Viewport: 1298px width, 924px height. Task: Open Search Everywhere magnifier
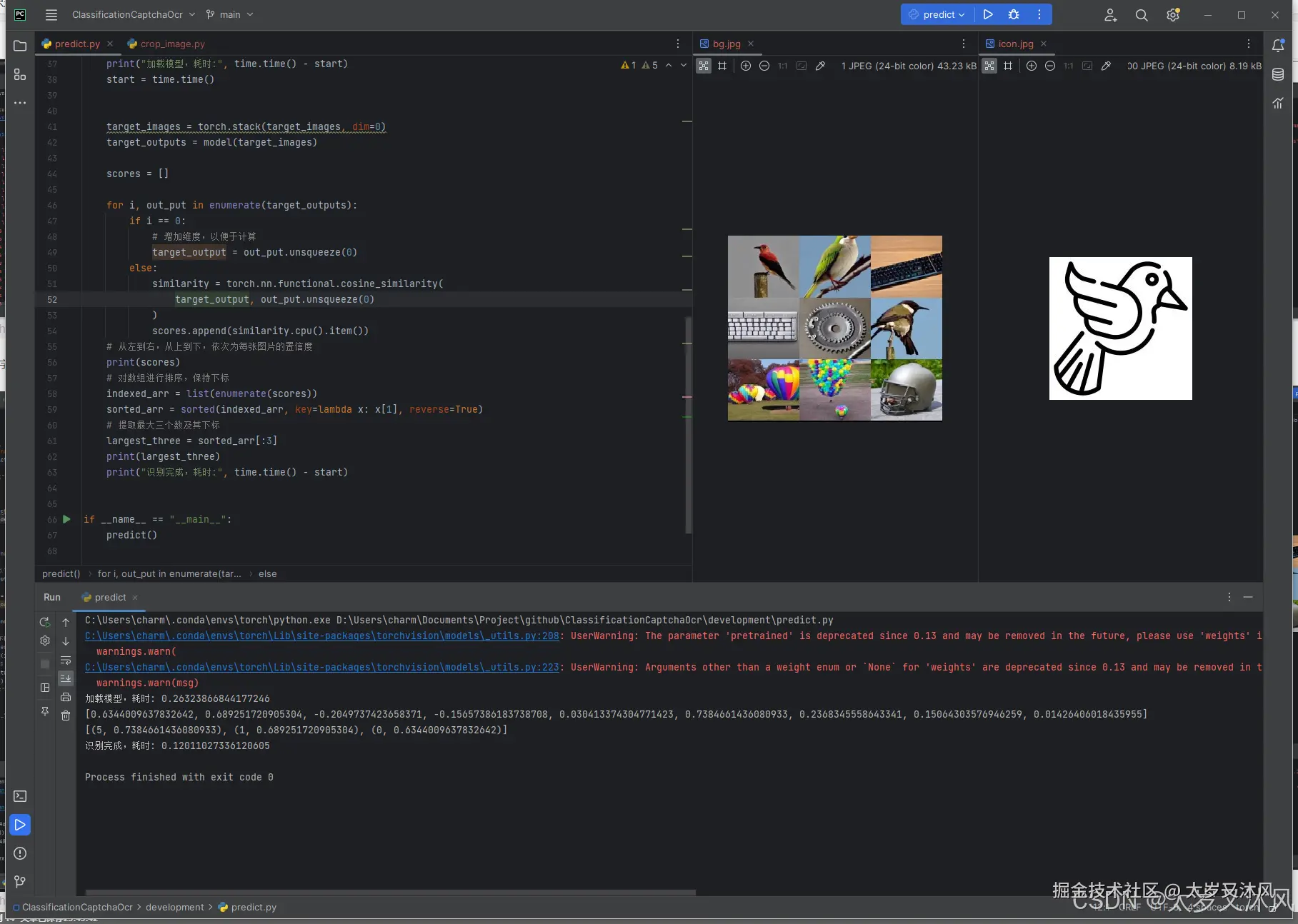pos(1142,15)
